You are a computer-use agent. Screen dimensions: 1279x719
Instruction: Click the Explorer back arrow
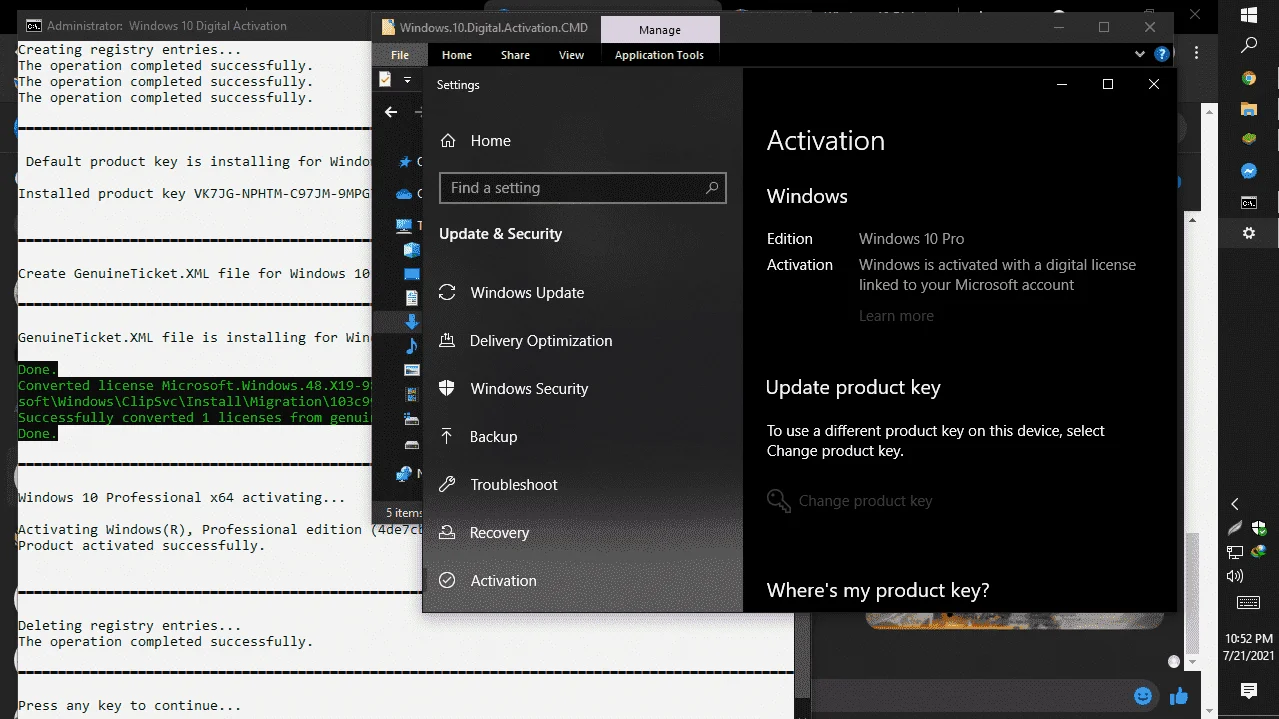[x=391, y=112]
